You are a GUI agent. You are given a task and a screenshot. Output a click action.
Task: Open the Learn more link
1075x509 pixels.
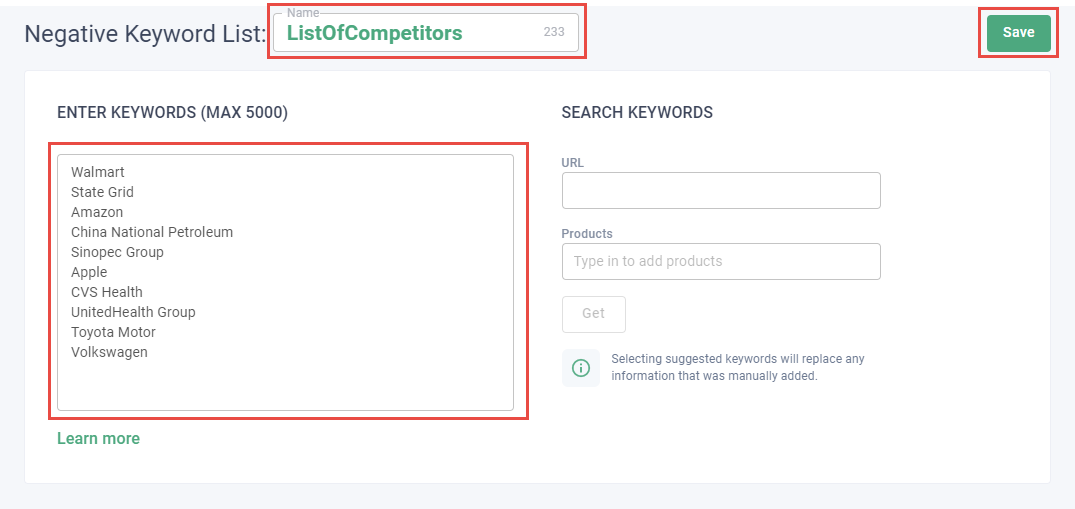point(98,438)
